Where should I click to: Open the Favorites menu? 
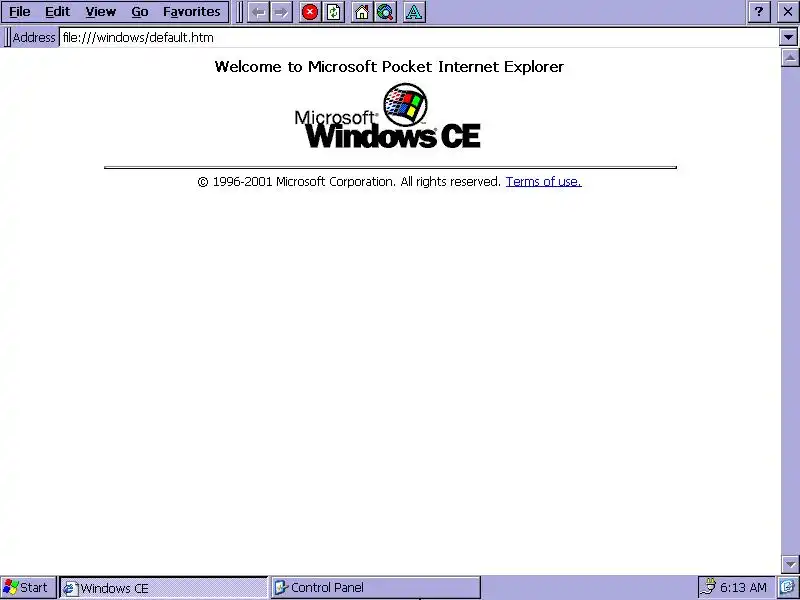point(192,12)
